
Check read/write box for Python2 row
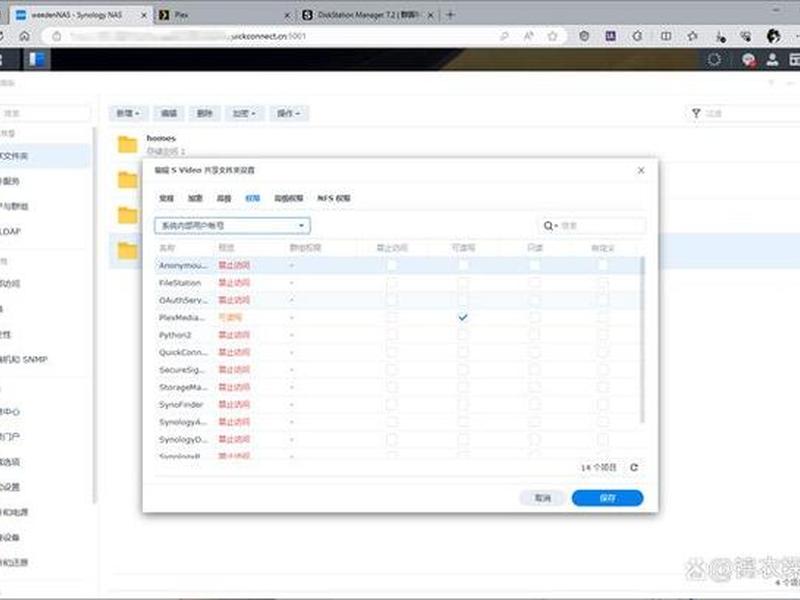[x=463, y=335]
